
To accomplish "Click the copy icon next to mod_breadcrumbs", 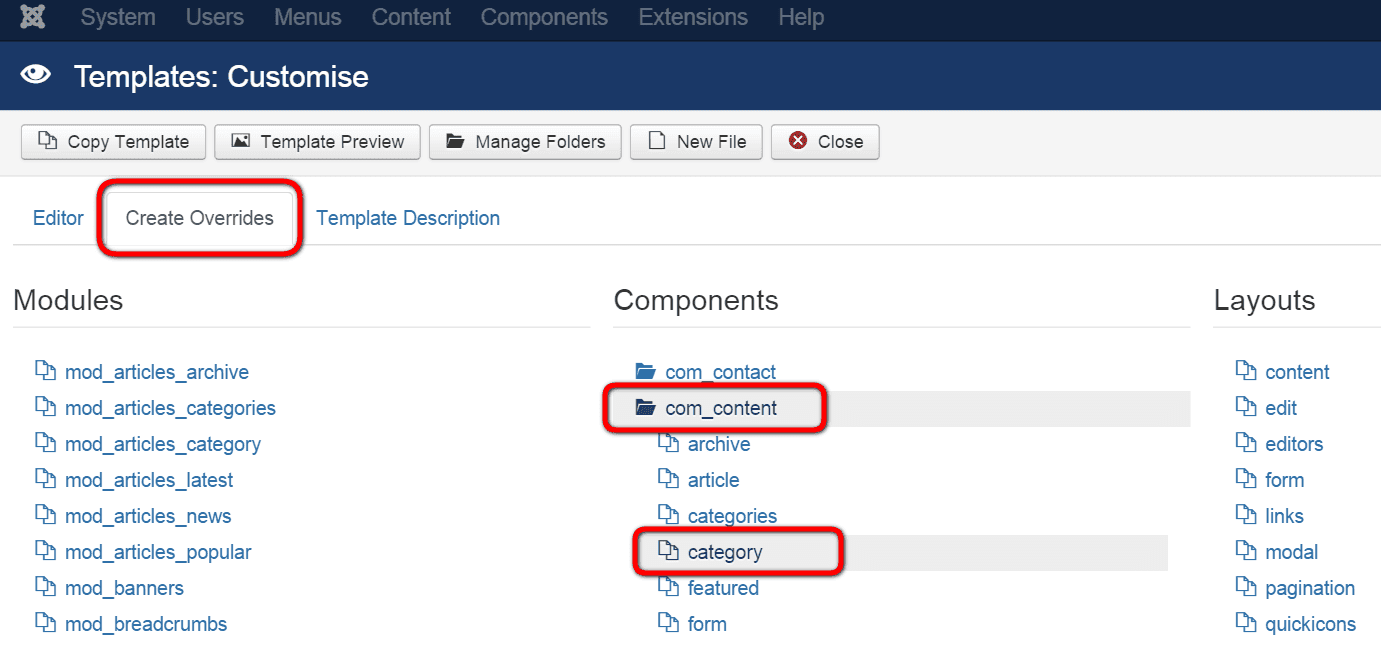I will click(45, 623).
